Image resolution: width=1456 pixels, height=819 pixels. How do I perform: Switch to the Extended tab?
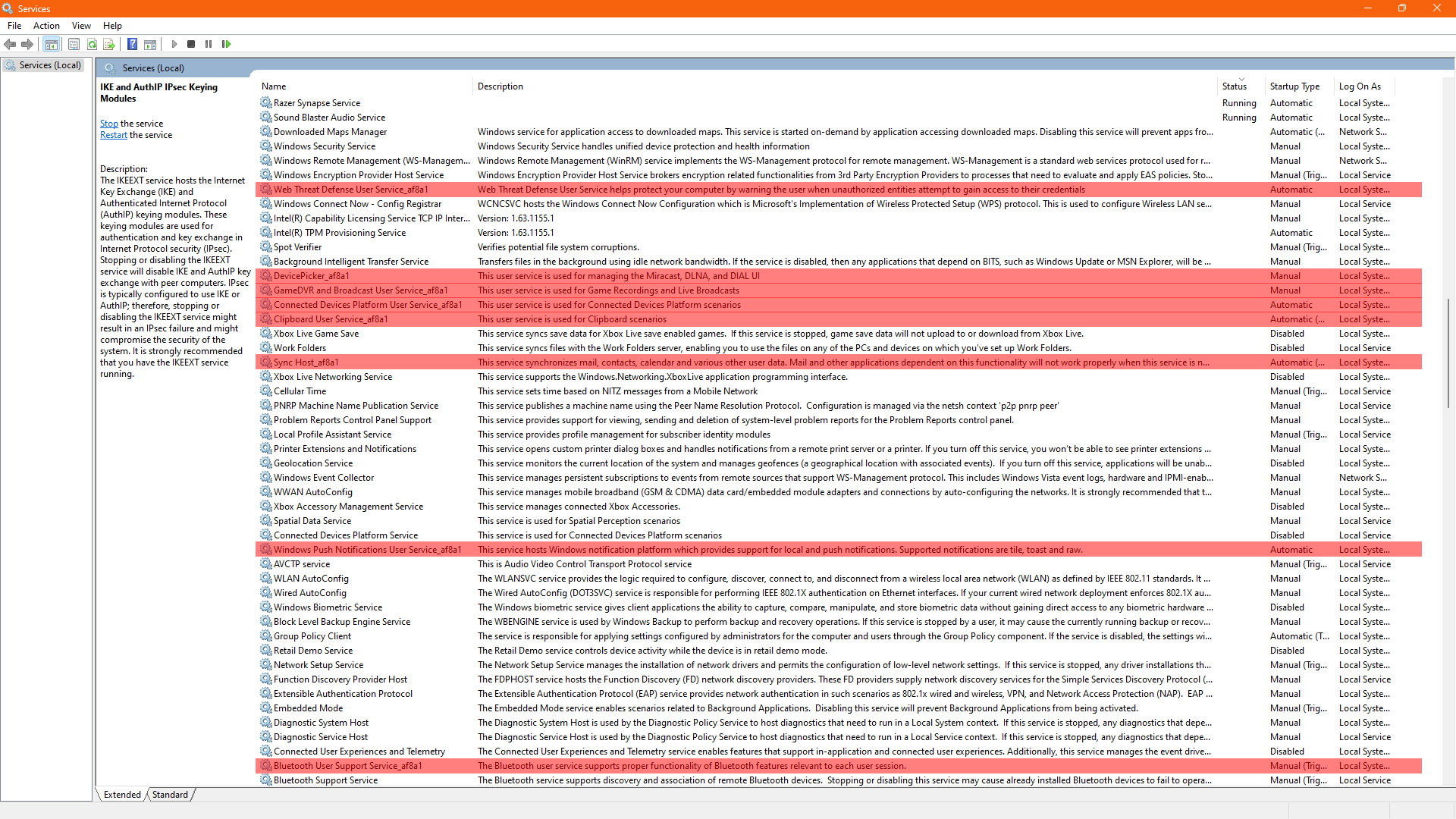coord(122,794)
